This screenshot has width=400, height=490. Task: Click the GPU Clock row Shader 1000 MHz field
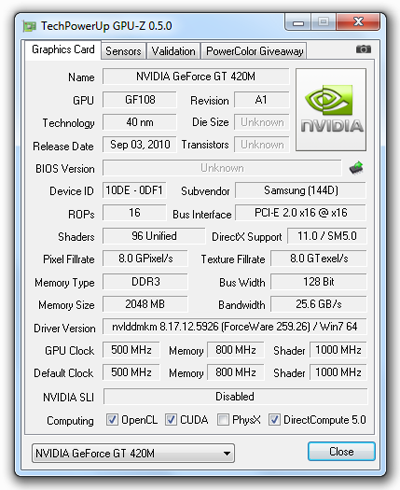pos(338,350)
